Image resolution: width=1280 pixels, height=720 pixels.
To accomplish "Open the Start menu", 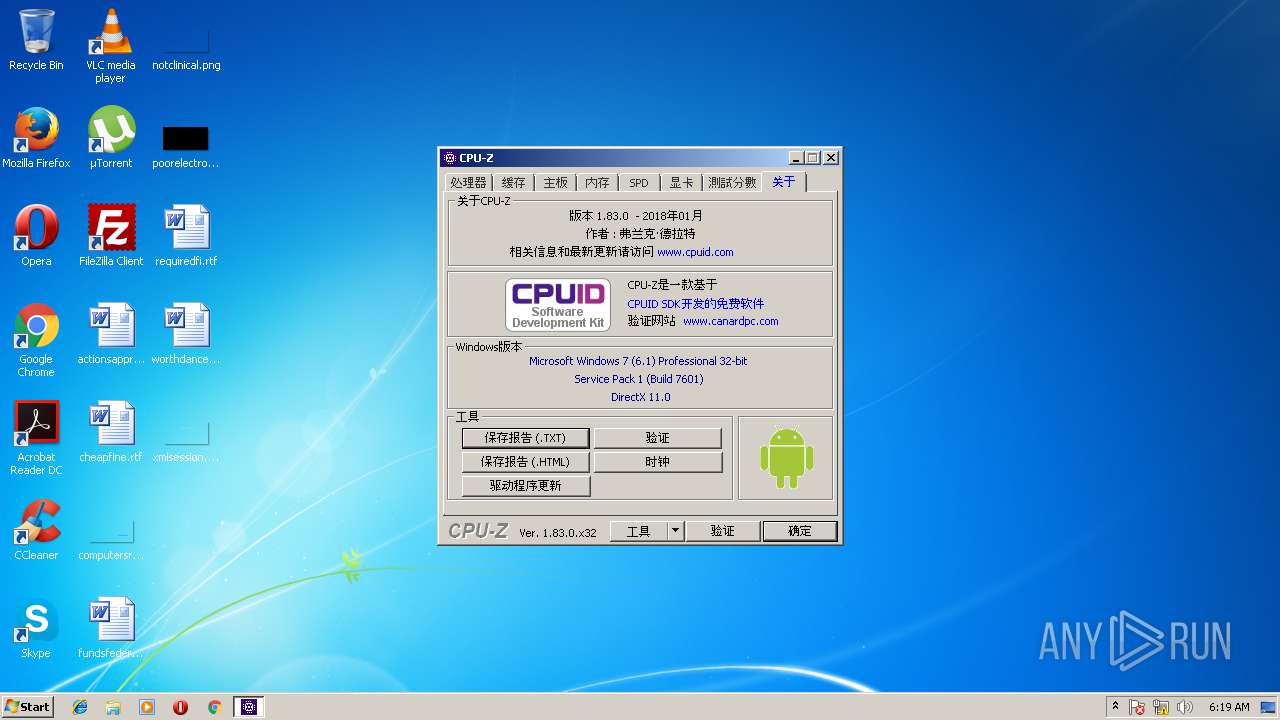I will pos(28,707).
